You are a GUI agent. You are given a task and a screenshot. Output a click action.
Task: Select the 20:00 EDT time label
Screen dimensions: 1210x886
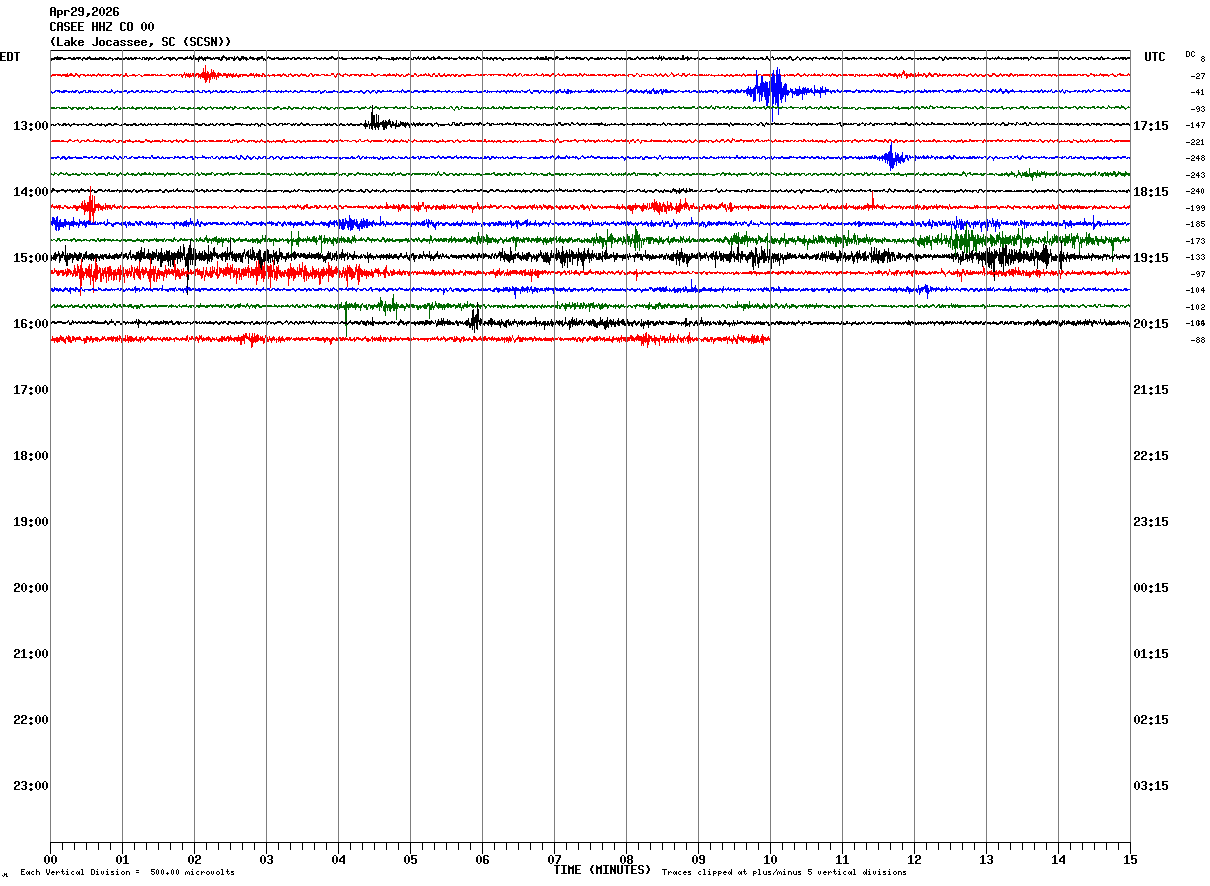(x=31, y=588)
